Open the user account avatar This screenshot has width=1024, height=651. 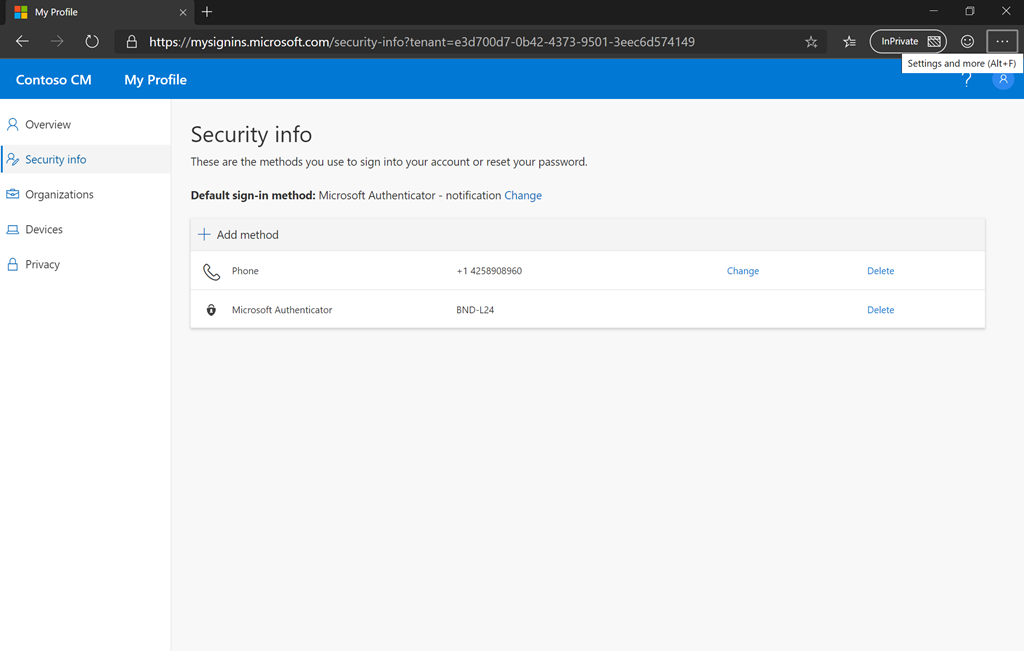(x=1002, y=80)
